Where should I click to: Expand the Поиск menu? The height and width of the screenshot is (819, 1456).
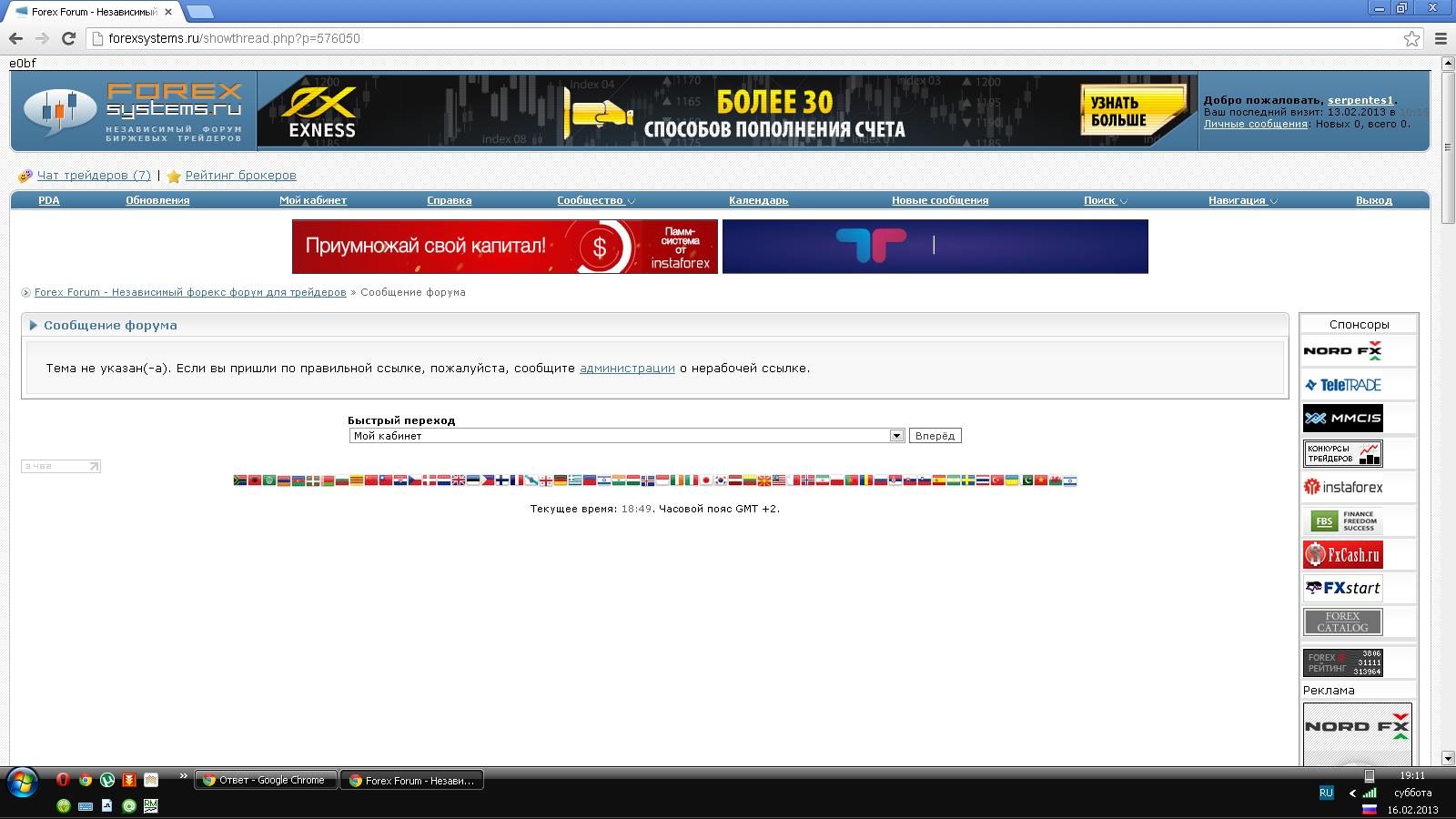coord(1106,200)
